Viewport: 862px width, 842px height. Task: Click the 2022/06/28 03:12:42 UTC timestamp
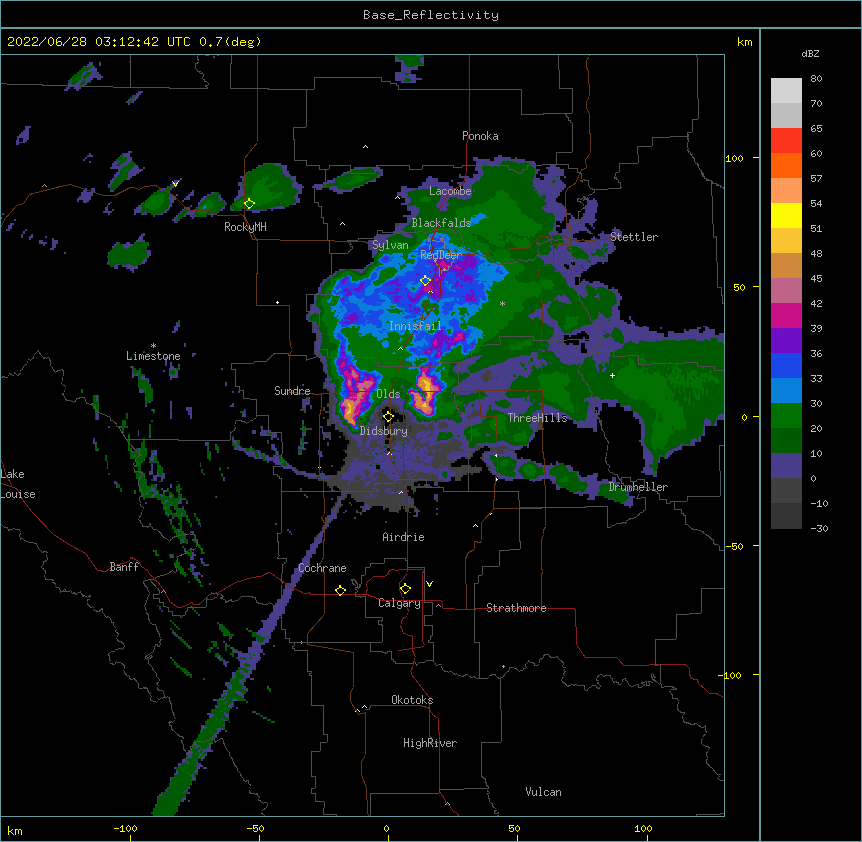tap(99, 42)
